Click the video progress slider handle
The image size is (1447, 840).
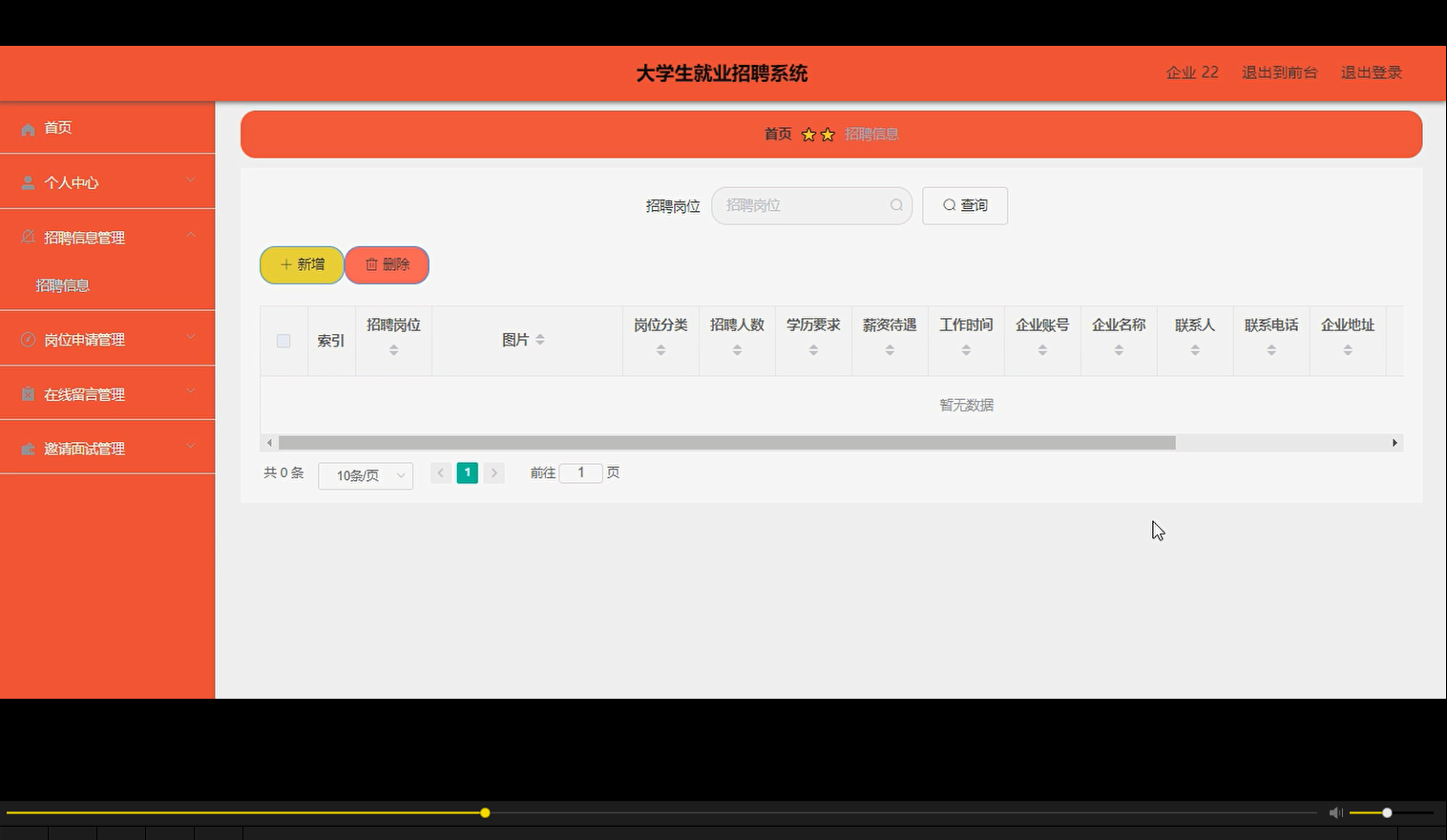pos(485,812)
